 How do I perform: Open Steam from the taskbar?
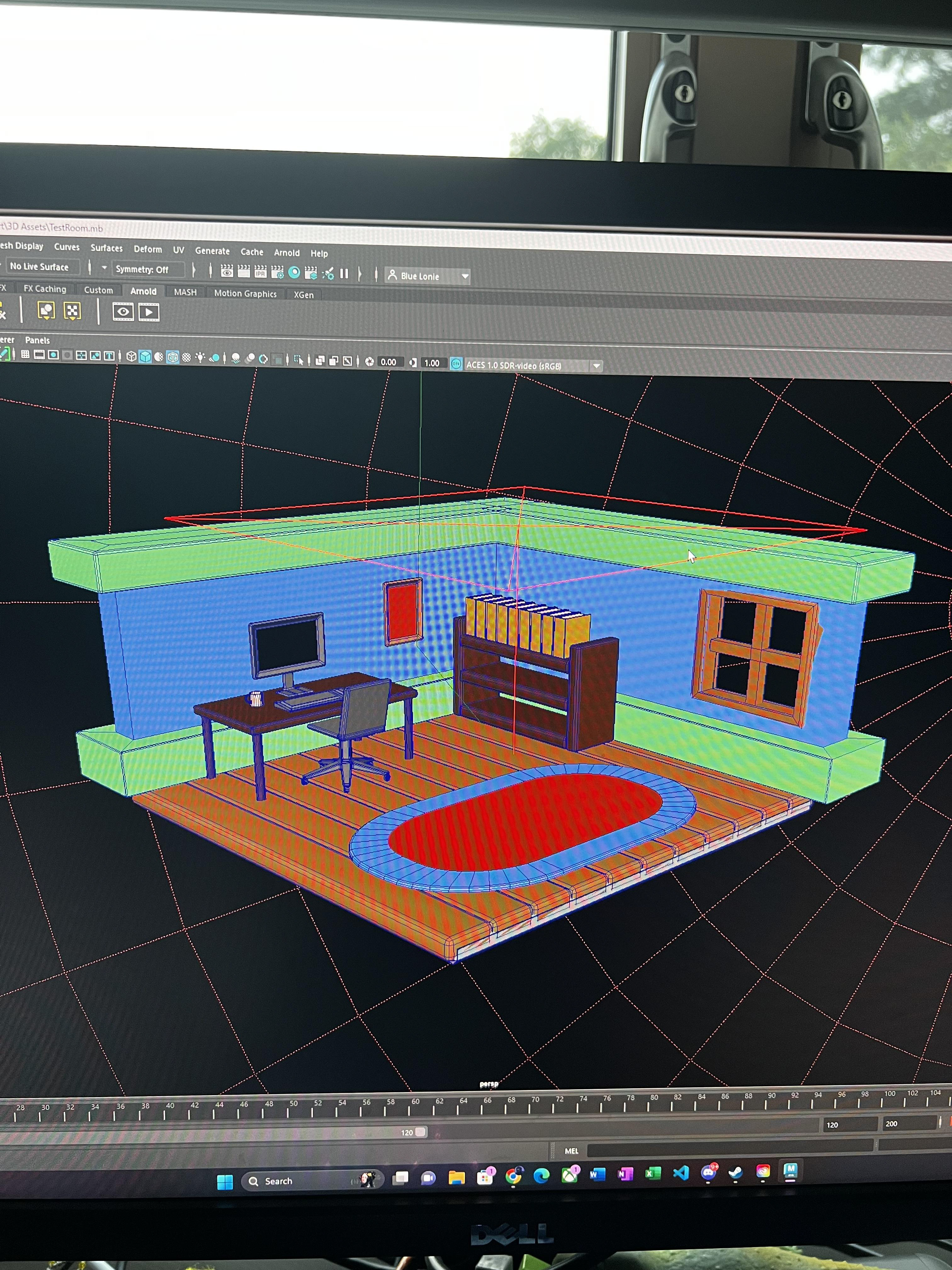pos(736,1172)
